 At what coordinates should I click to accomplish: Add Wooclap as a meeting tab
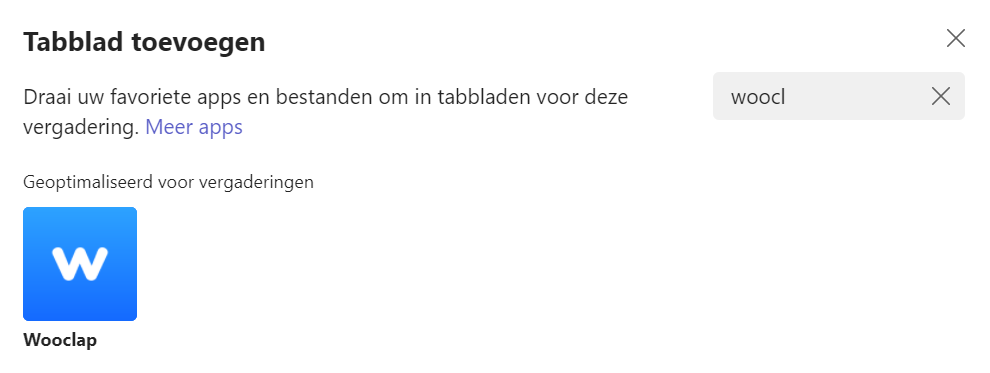(80, 264)
